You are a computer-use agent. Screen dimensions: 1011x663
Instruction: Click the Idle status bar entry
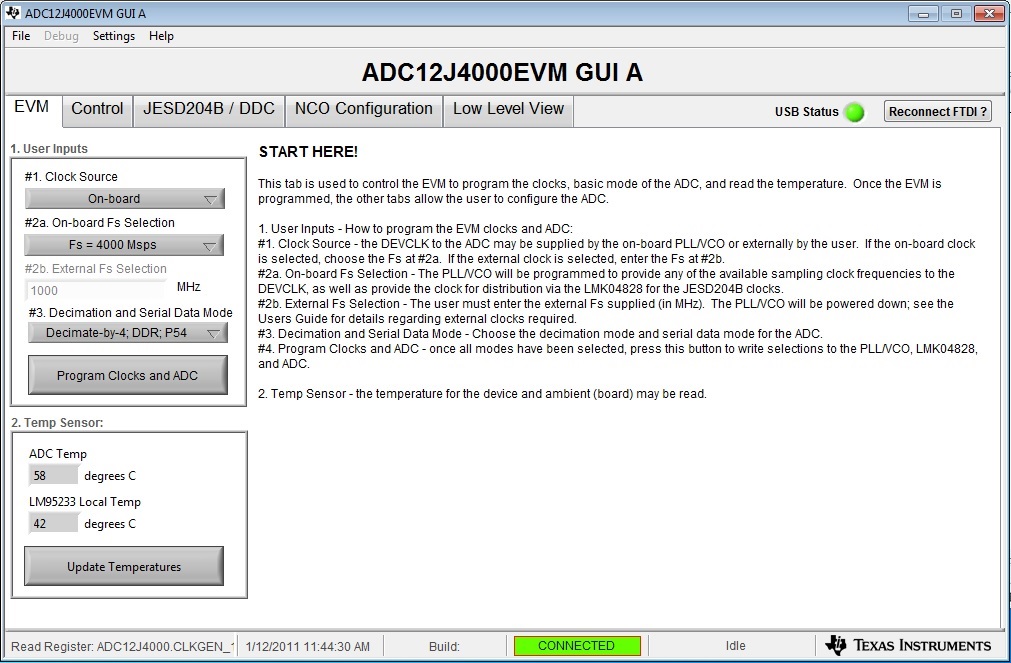click(735, 646)
